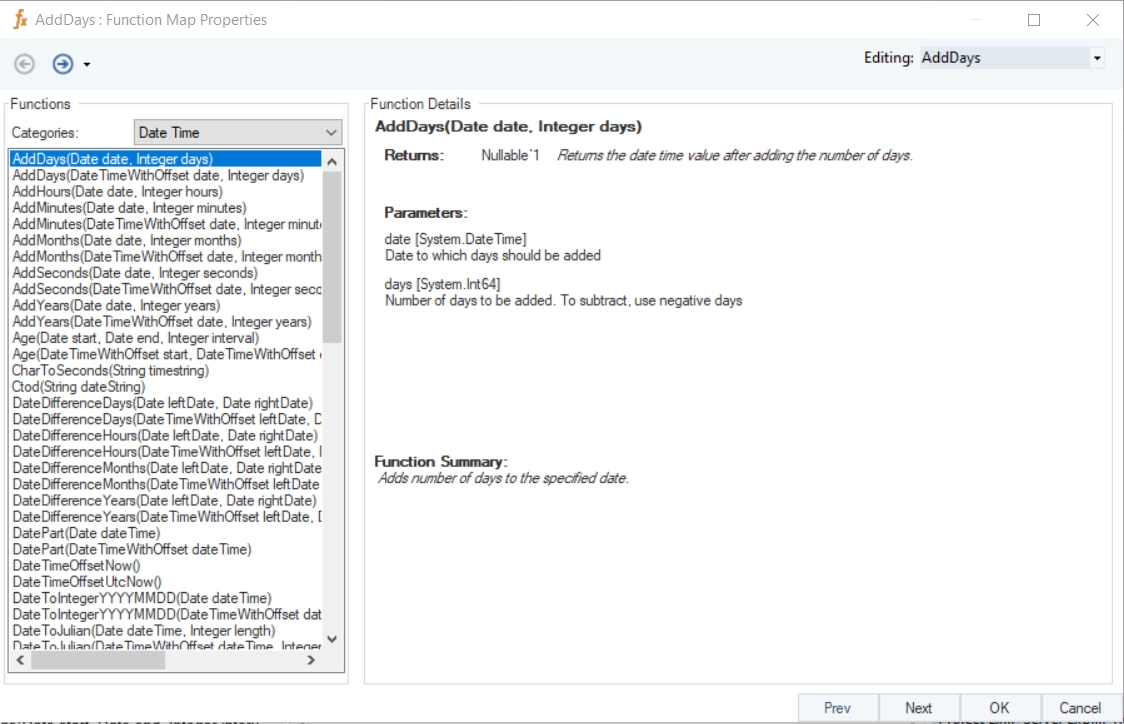Image resolution: width=1124 pixels, height=724 pixels.
Task: Select Ctod(String dateString) from list
Action: click(79, 387)
